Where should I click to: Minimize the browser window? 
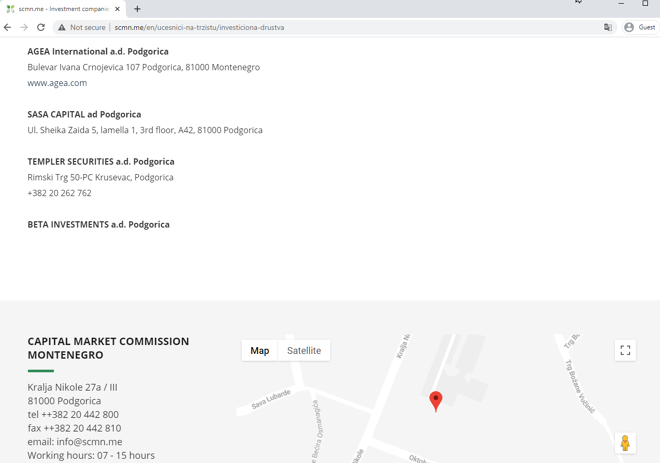click(x=621, y=3)
